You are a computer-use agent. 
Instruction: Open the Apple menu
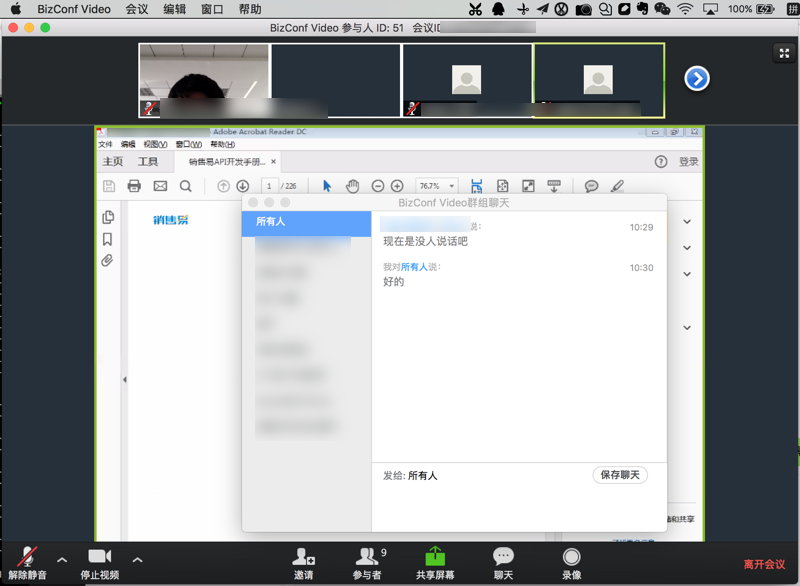16,9
